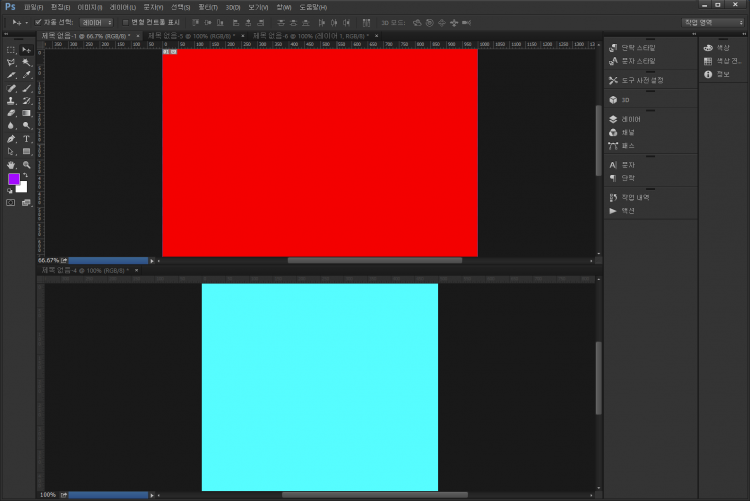Open the 레이어 (Layers) panel
The height and width of the screenshot is (501, 750).
click(628, 120)
